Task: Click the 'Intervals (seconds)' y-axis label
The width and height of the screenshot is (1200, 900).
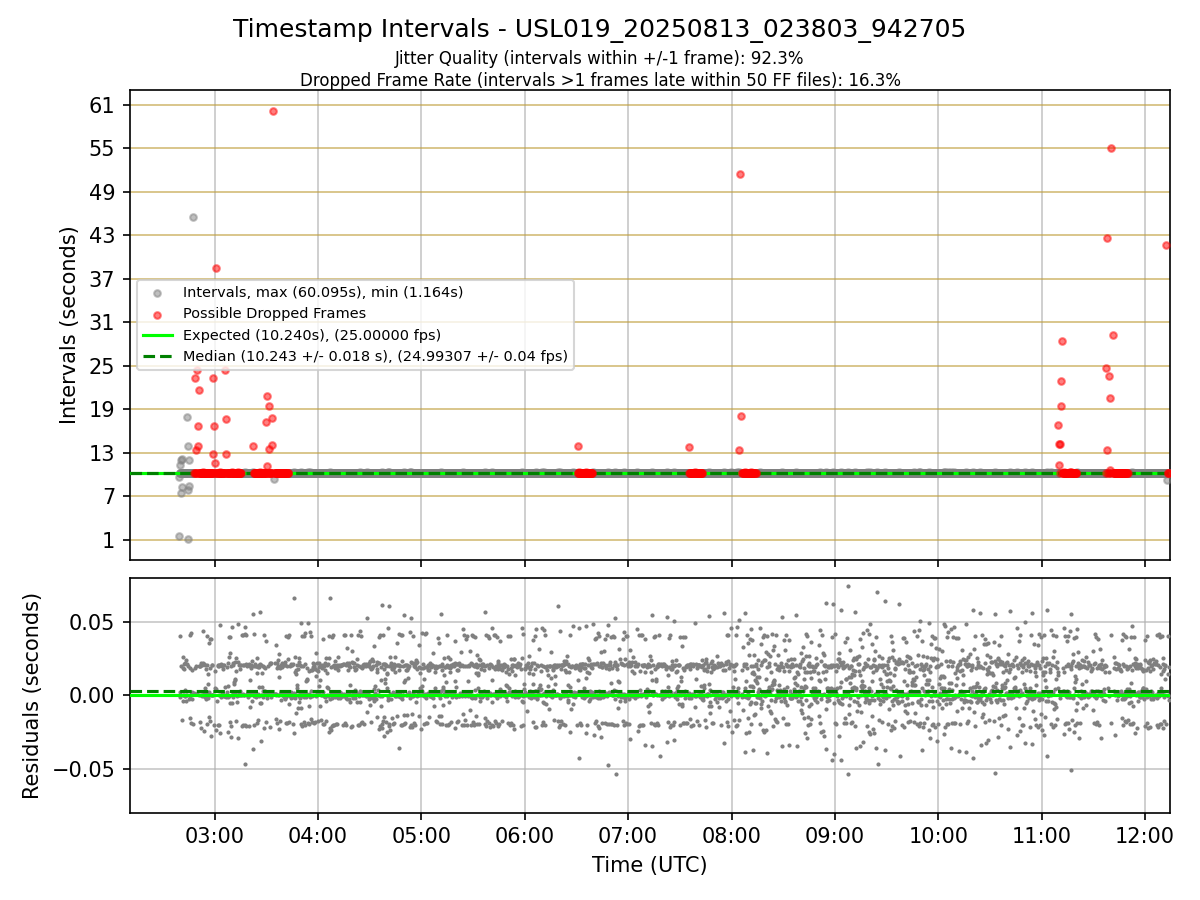Action: click(x=69, y=325)
